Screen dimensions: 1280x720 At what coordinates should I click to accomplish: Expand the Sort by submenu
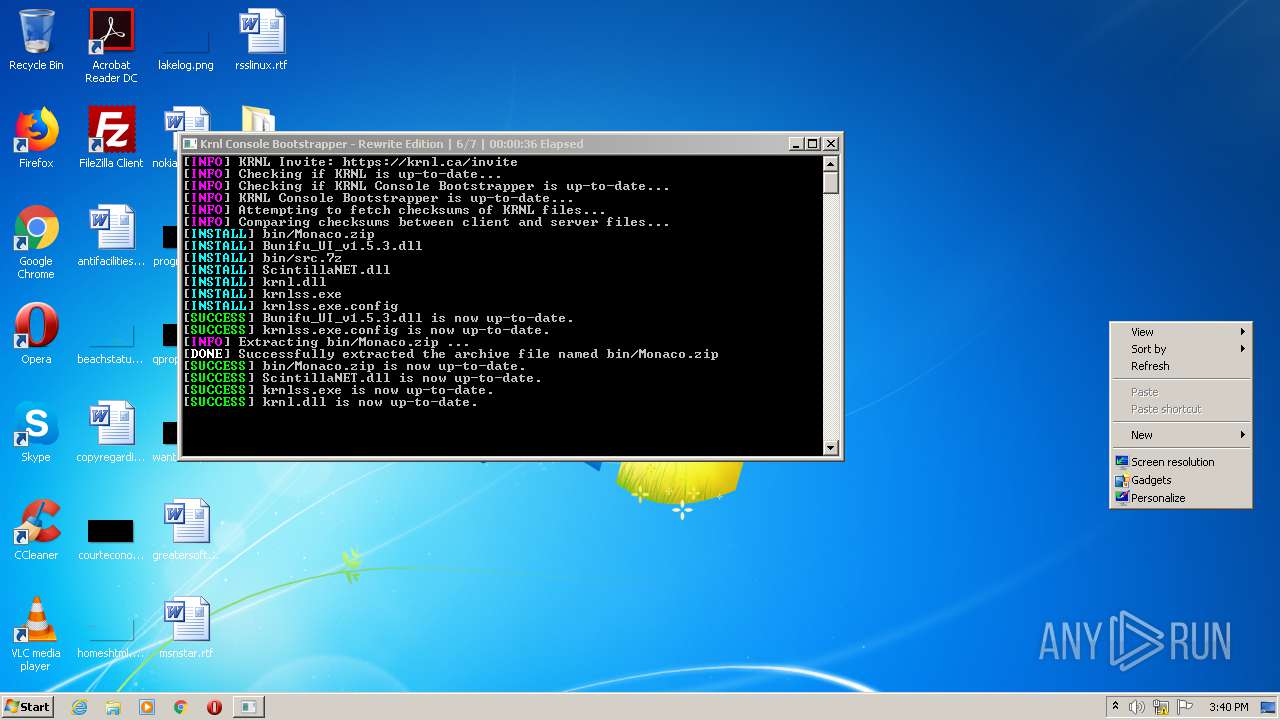tap(1181, 349)
